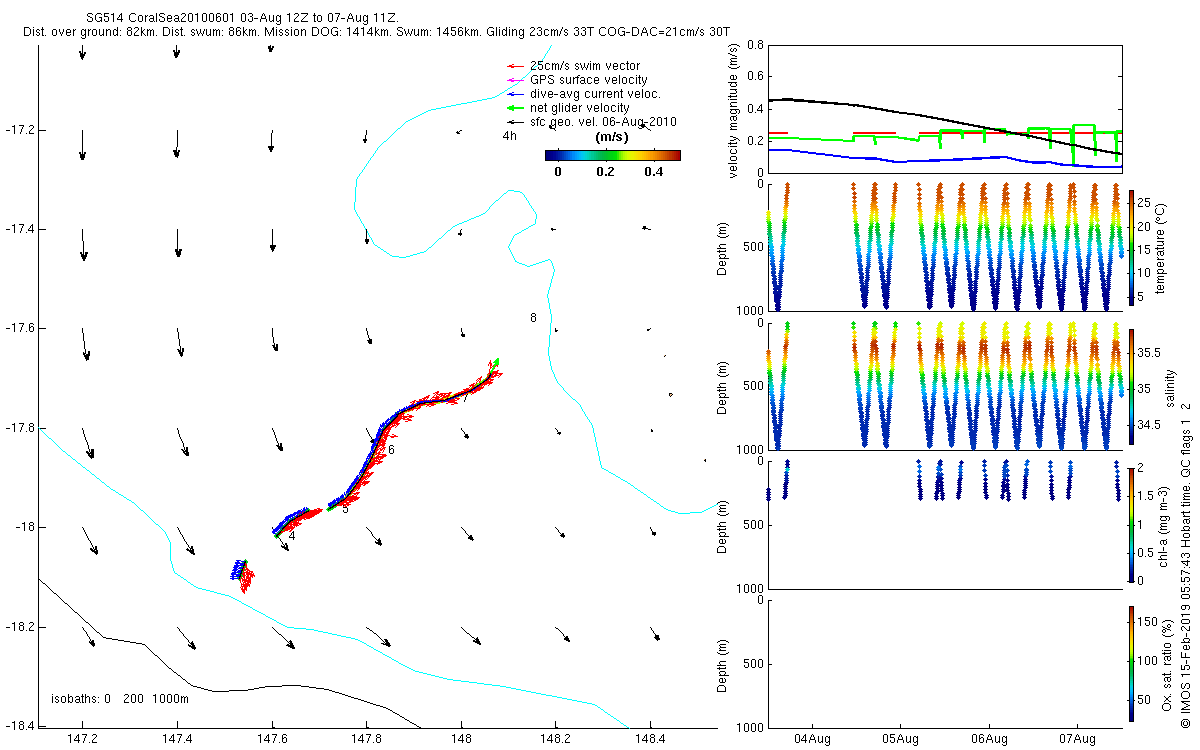Image resolution: width=1200 pixels, height=750 pixels.
Task: Click the map longitude tick '147.2'
Action: pos(82,740)
